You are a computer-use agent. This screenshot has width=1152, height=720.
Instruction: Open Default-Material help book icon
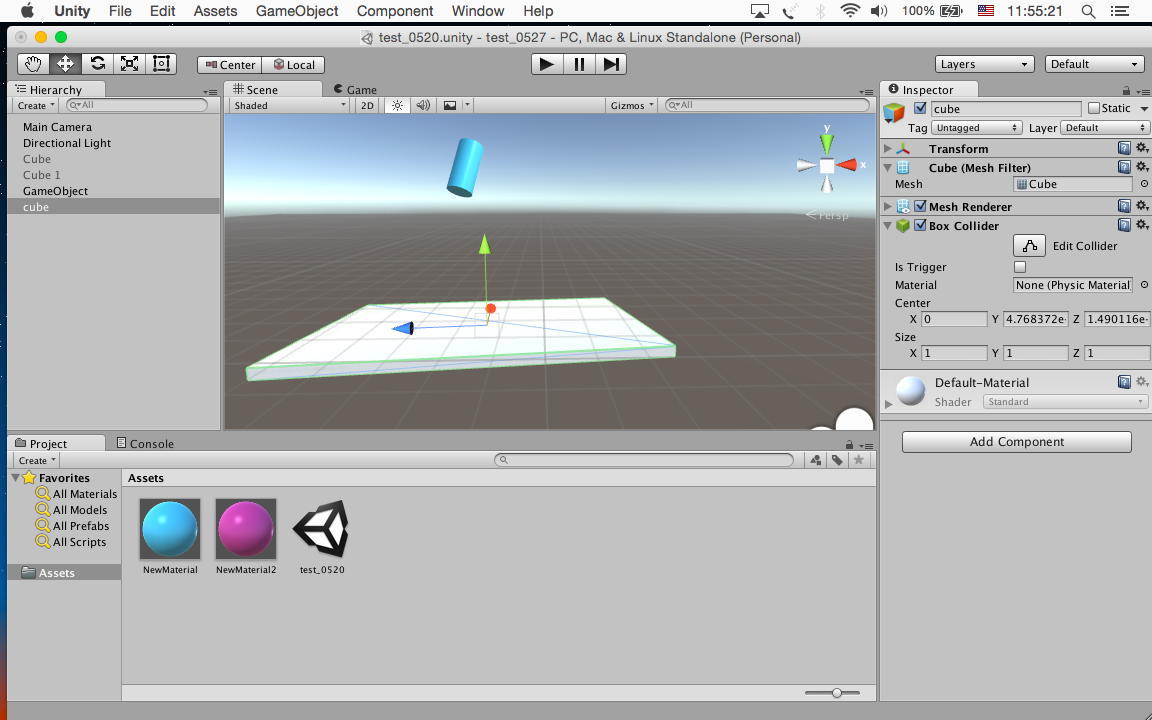pos(1124,381)
